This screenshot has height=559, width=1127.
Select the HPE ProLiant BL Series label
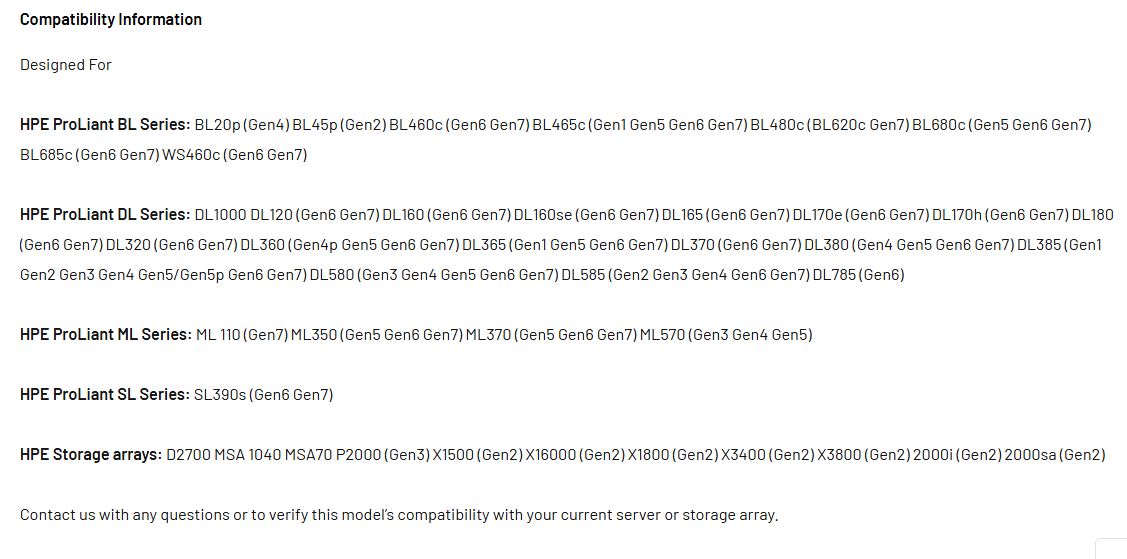(105, 124)
